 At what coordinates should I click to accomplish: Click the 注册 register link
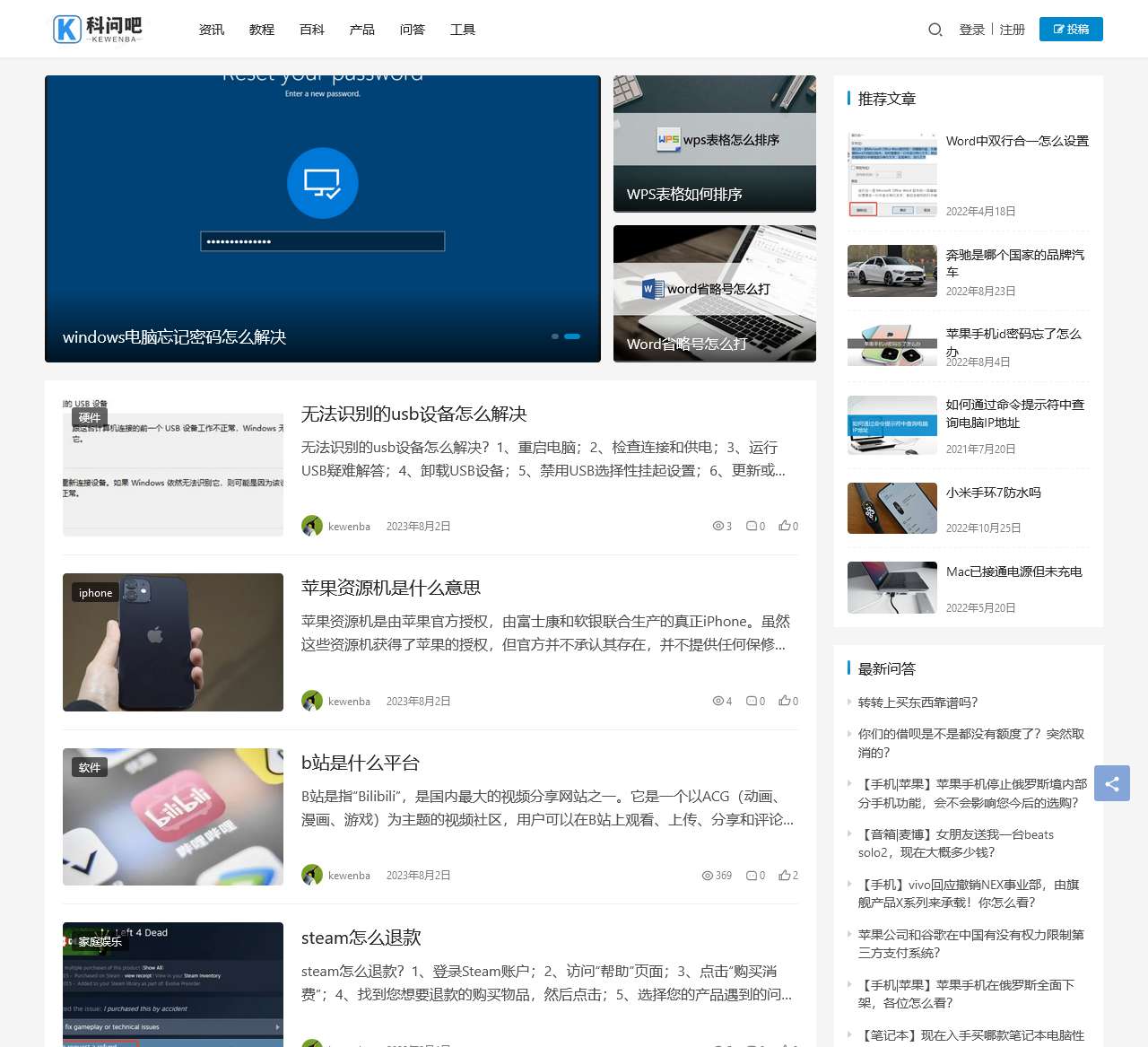[1012, 30]
